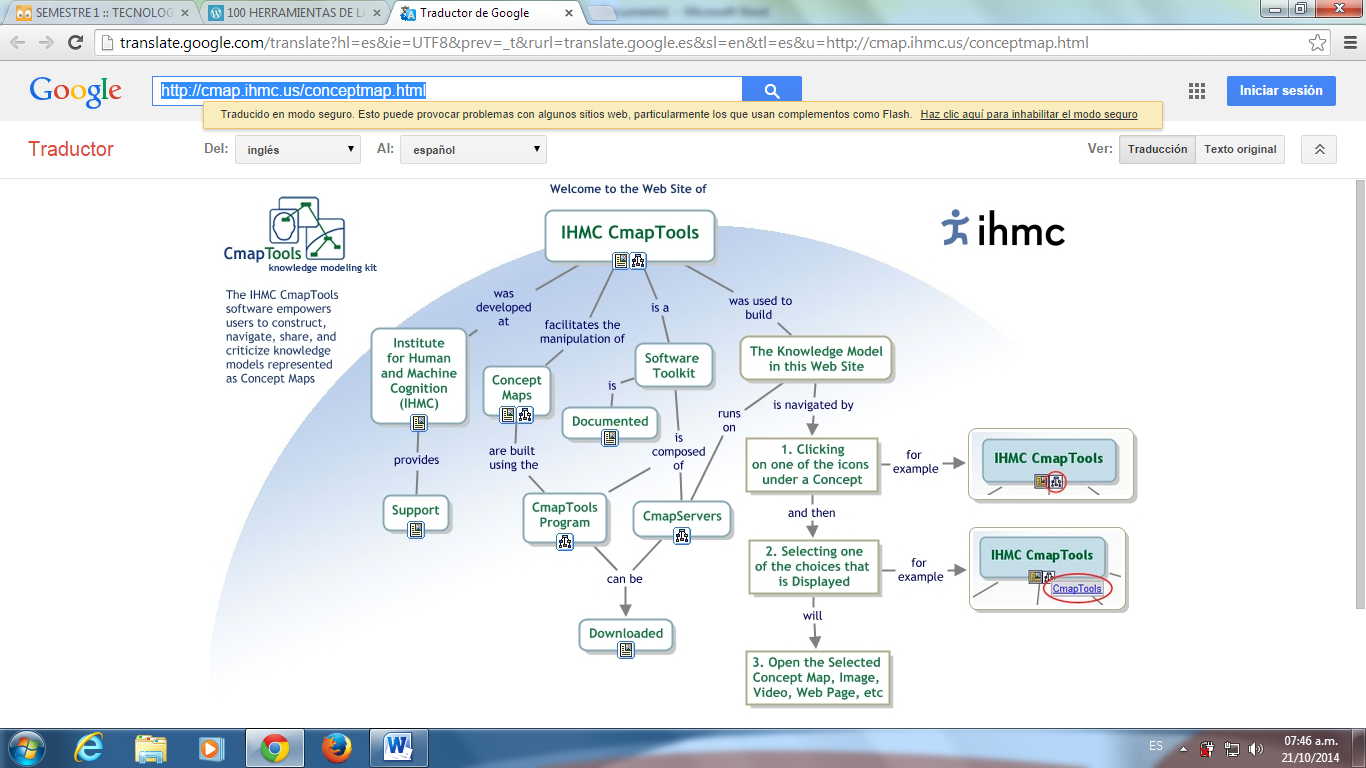Click the map icon under CmapTools Program

(565, 542)
